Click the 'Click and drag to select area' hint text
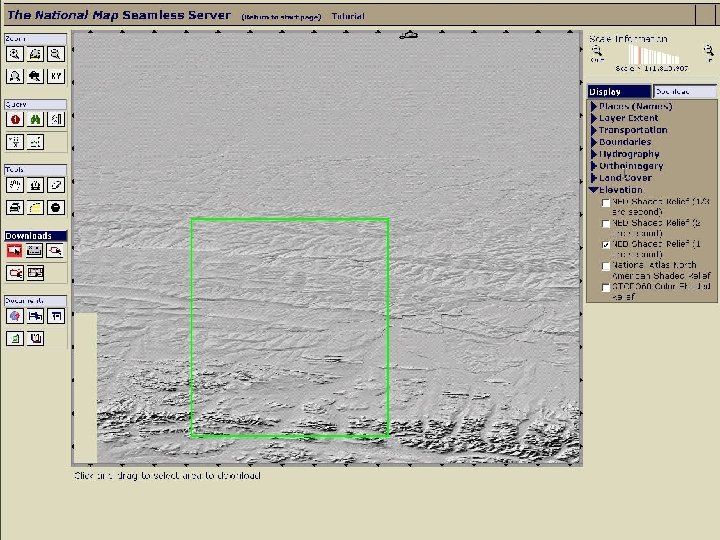The height and width of the screenshot is (540, 720). pyautogui.click(x=167, y=476)
